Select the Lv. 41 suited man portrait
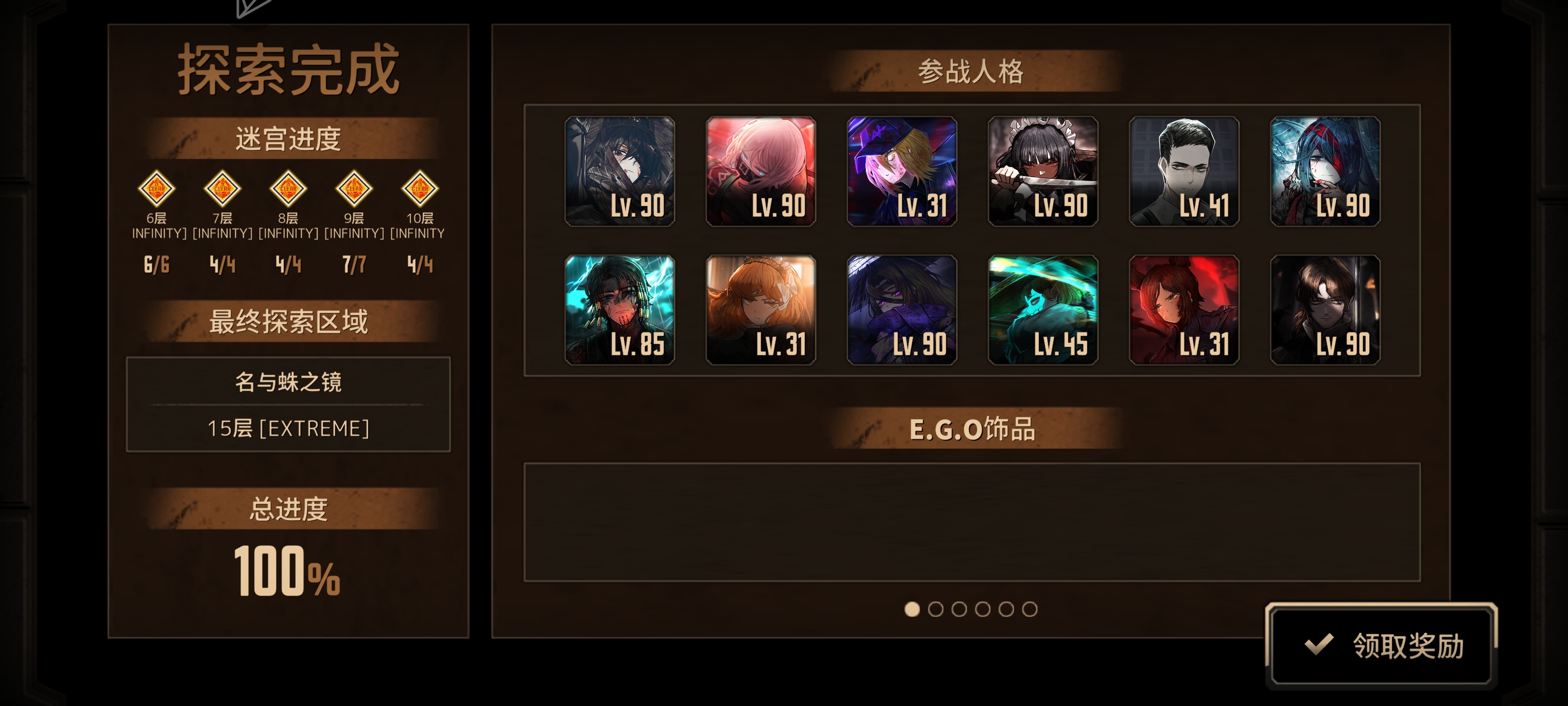The image size is (1568, 706). (1184, 171)
